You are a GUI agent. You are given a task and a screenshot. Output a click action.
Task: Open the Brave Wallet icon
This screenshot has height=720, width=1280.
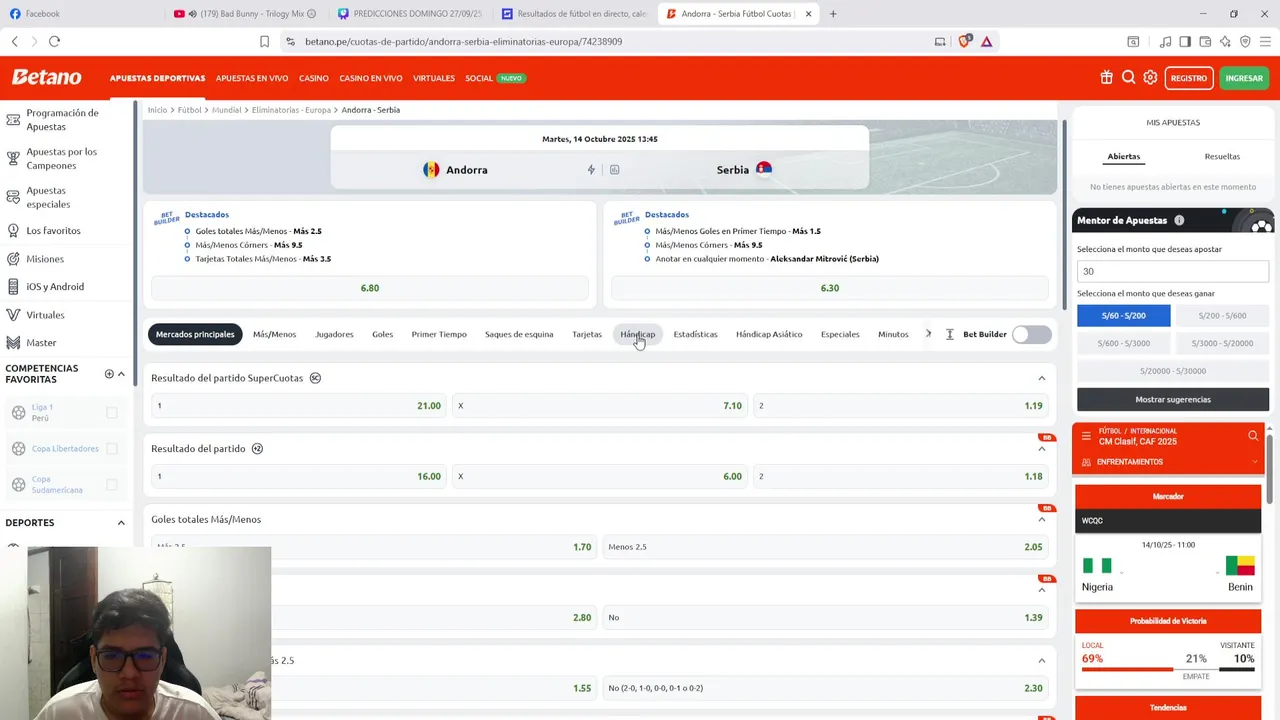coord(1205,41)
